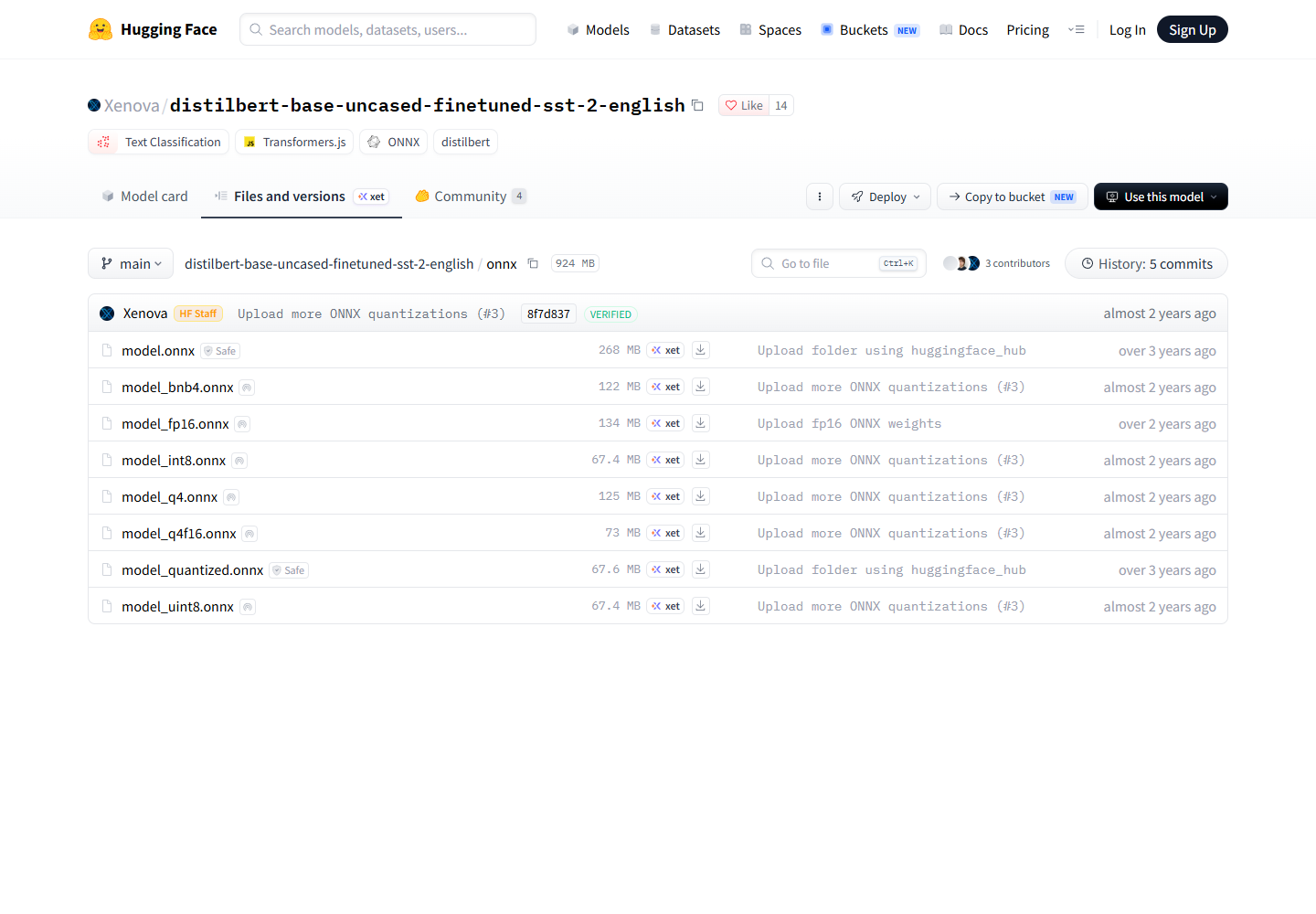
Task: Open the three-dot more options menu
Action: (x=820, y=197)
